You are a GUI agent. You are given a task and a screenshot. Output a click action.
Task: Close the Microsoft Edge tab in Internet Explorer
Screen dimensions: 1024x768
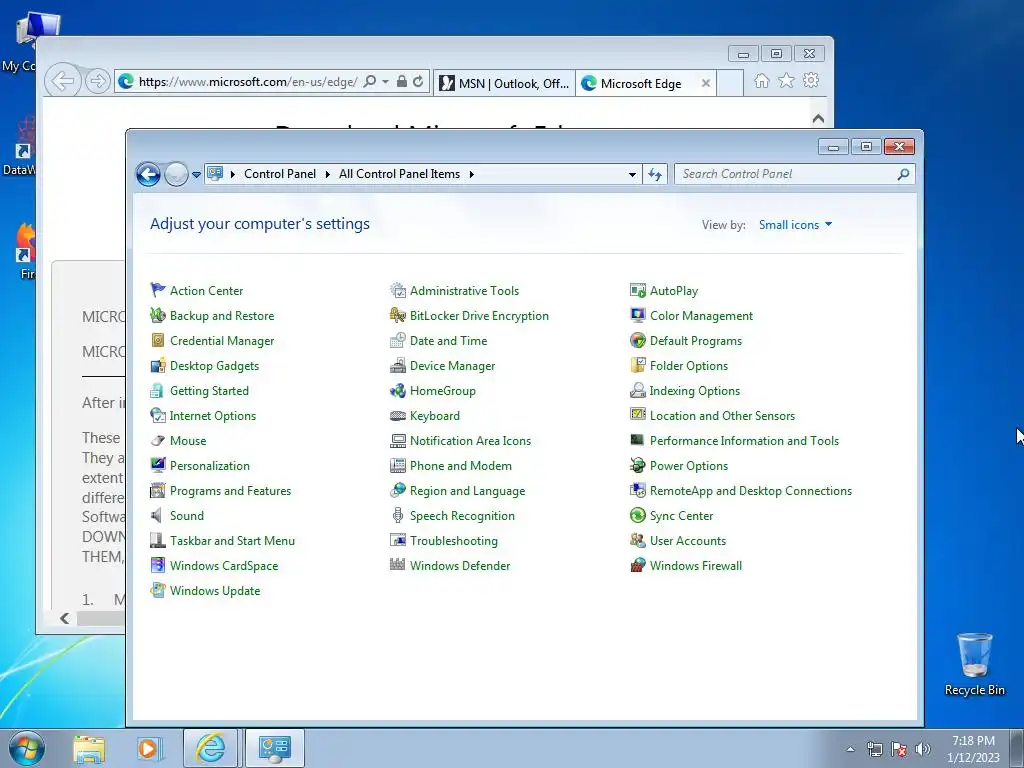click(705, 84)
